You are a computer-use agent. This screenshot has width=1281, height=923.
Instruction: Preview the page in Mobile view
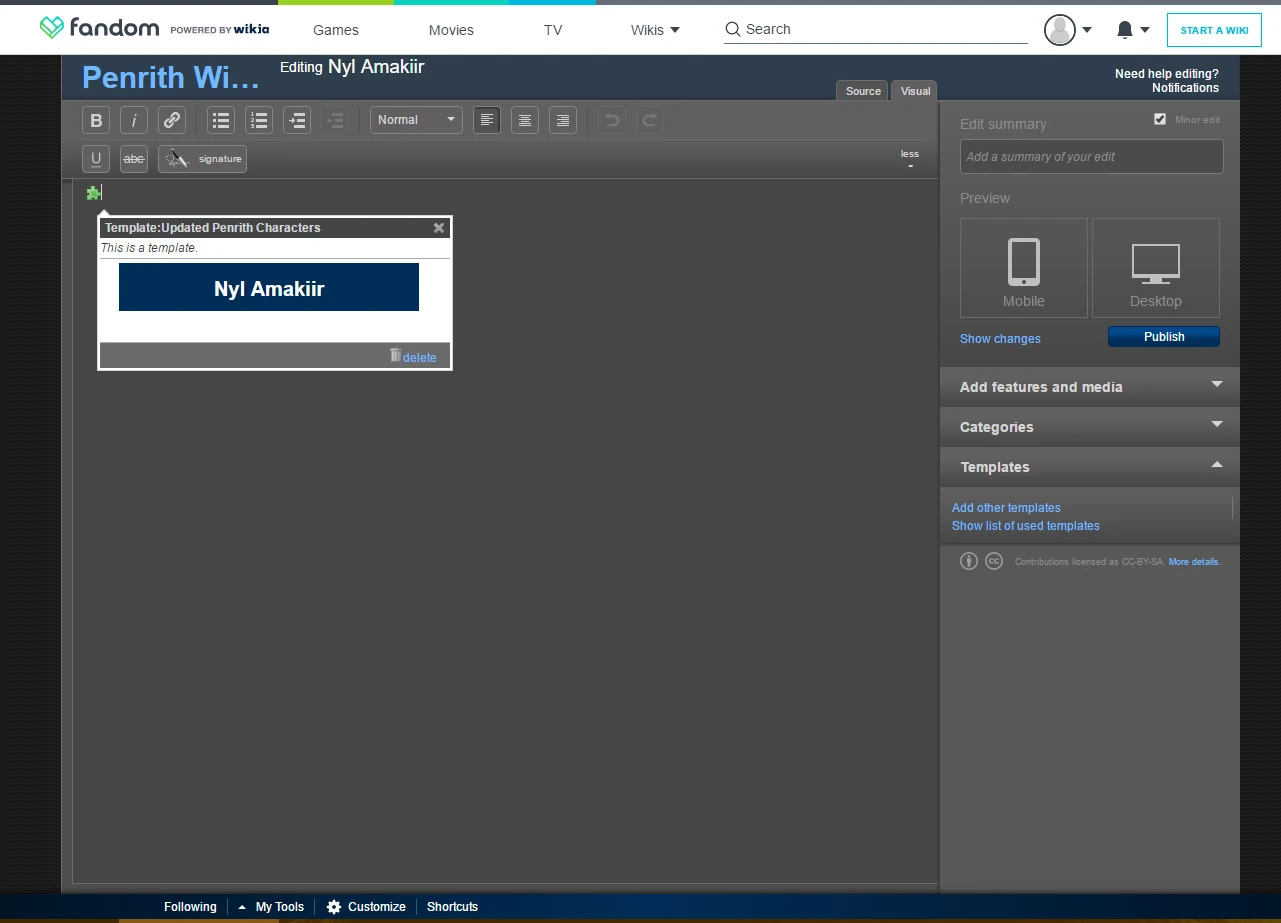(1023, 268)
